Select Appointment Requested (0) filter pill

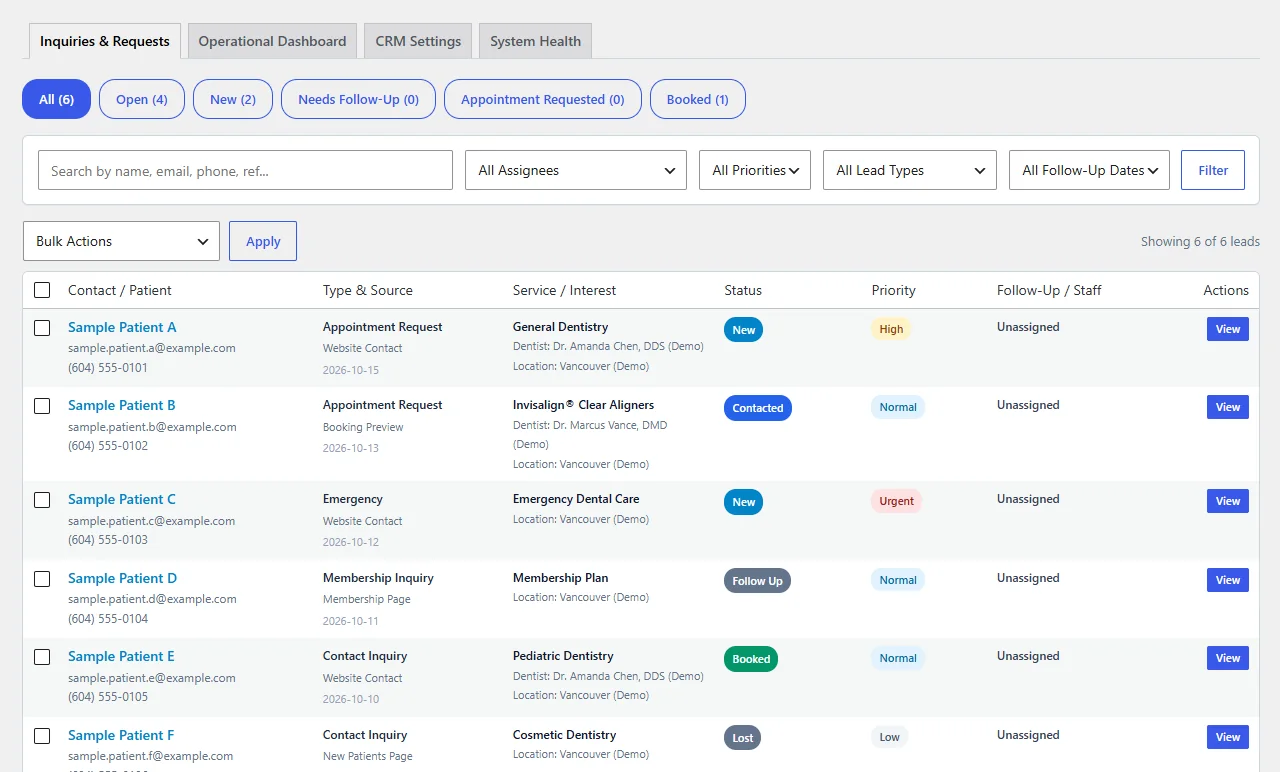point(543,99)
